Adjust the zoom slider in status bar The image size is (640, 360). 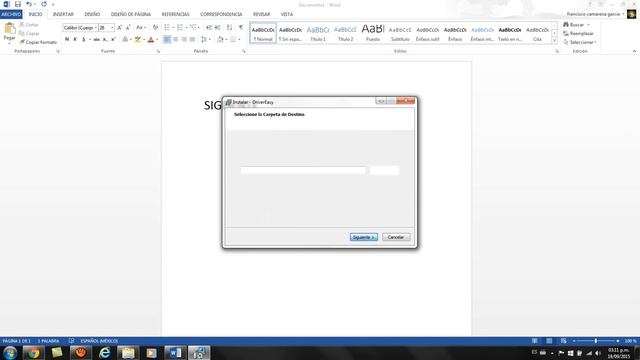point(596,341)
